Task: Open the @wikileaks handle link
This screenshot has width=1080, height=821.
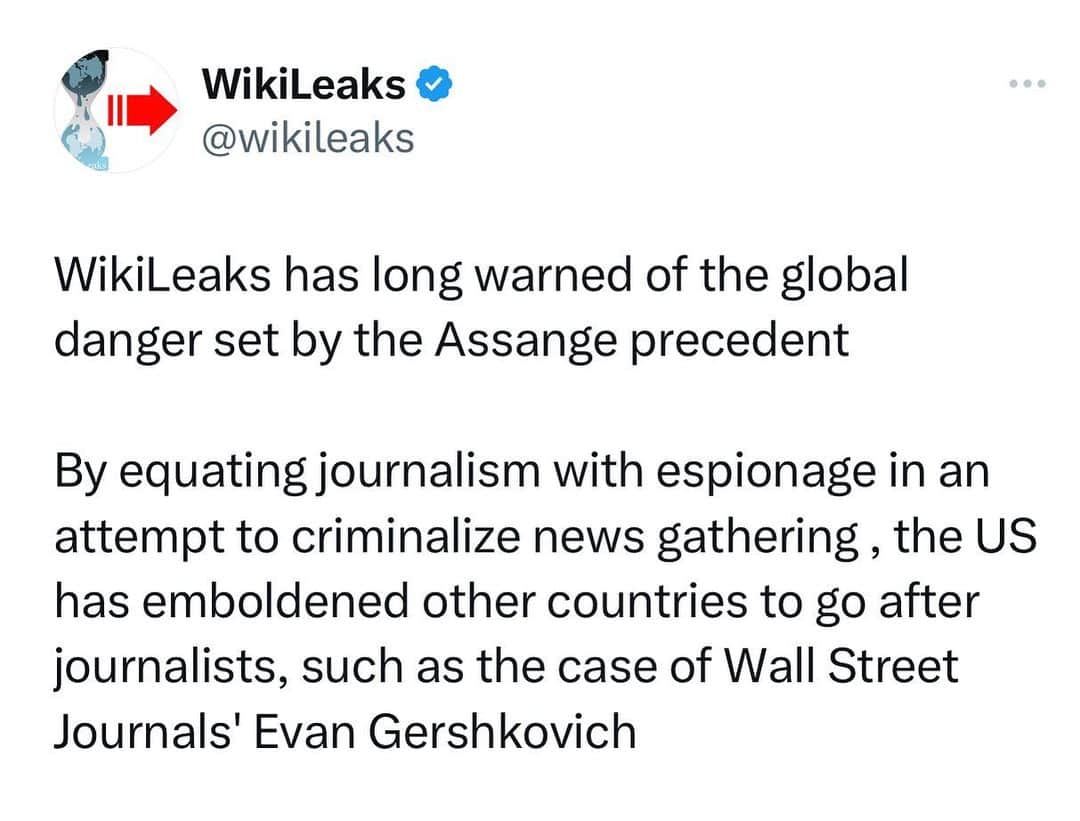Action: pos(308,138)
